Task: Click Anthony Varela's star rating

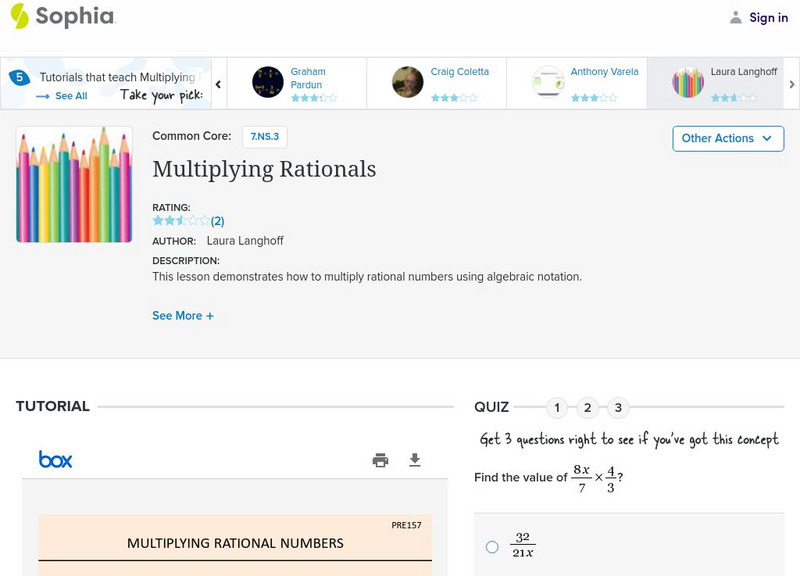Action: click(x=594, y=98)
